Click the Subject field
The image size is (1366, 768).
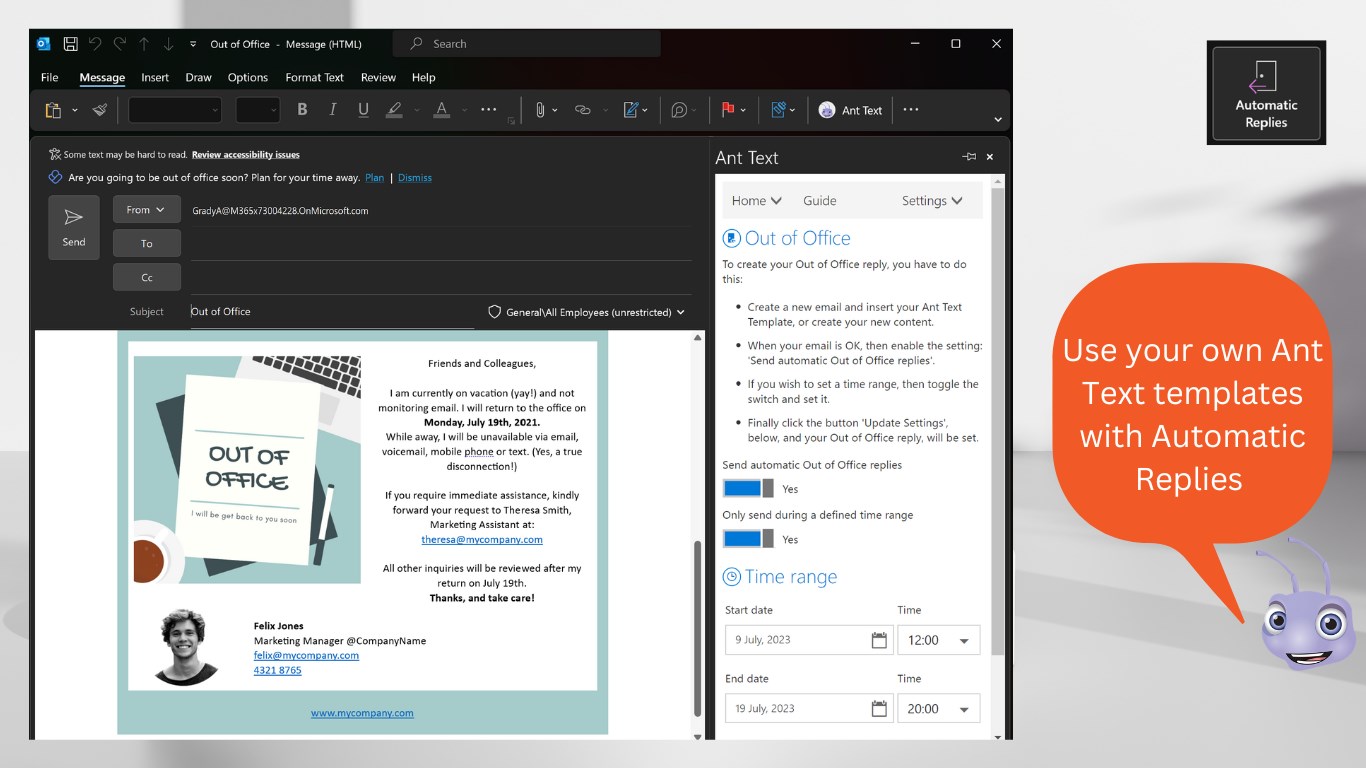[x=332, y=312]
